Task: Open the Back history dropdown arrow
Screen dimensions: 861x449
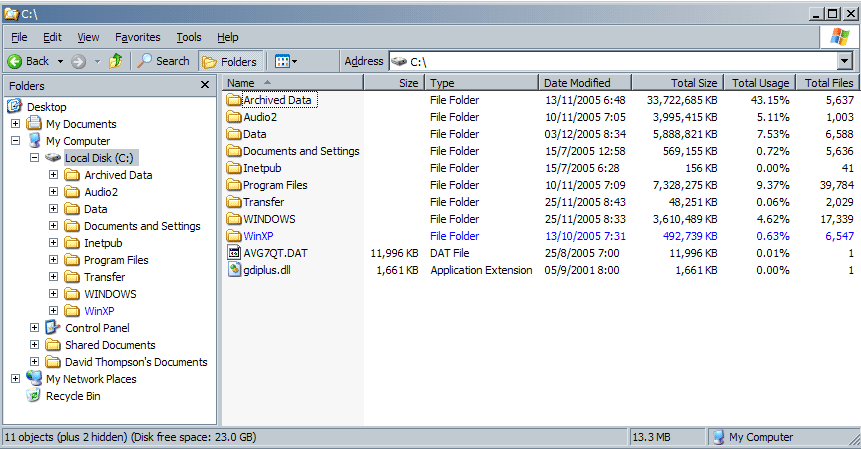Action: (x=60, y=61)
